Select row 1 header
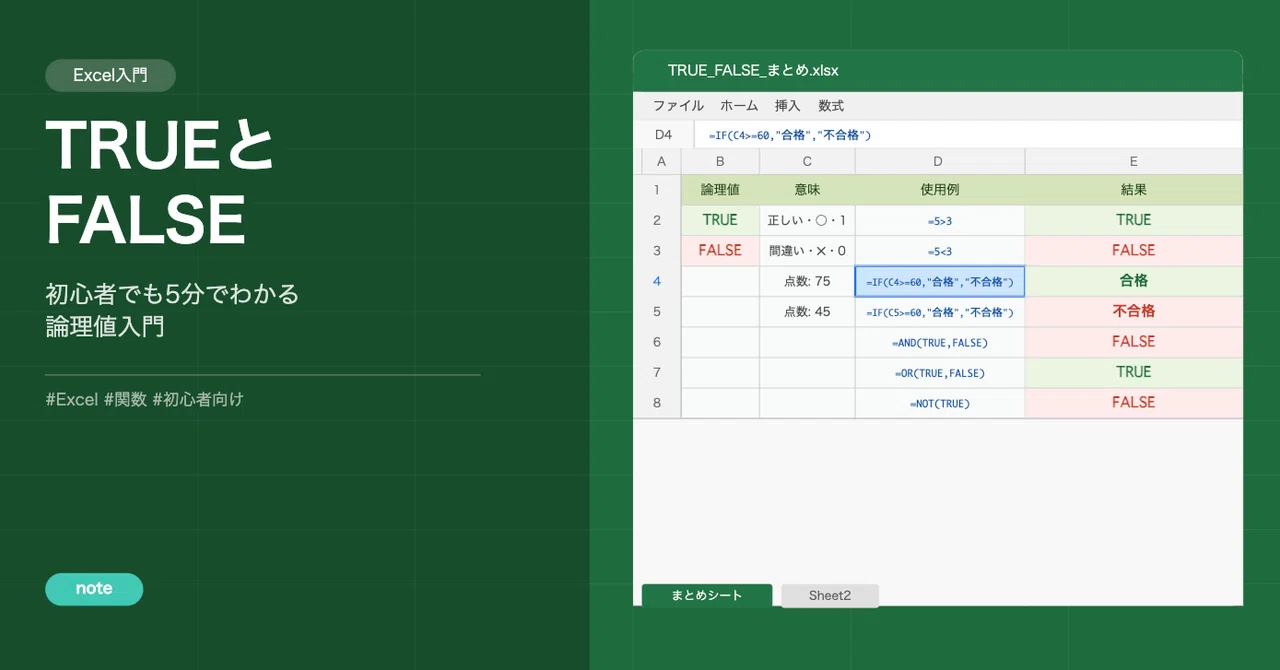Viewport: 1280px width, 670px height. pyautogui.click(x=657, y=190)
